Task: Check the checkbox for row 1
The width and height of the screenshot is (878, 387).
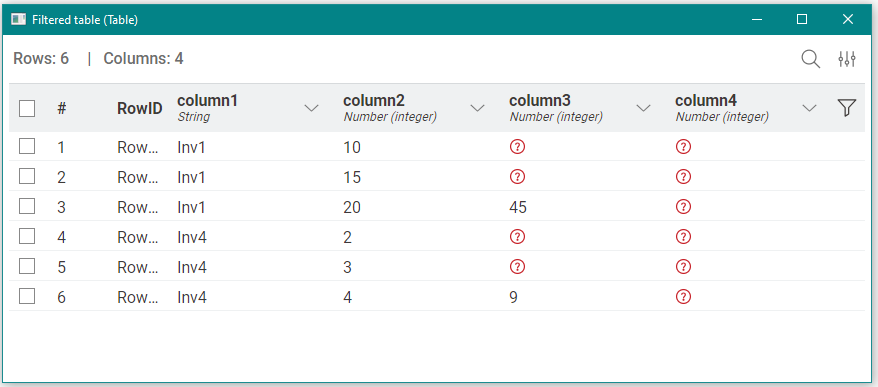Action: (27, 147)
